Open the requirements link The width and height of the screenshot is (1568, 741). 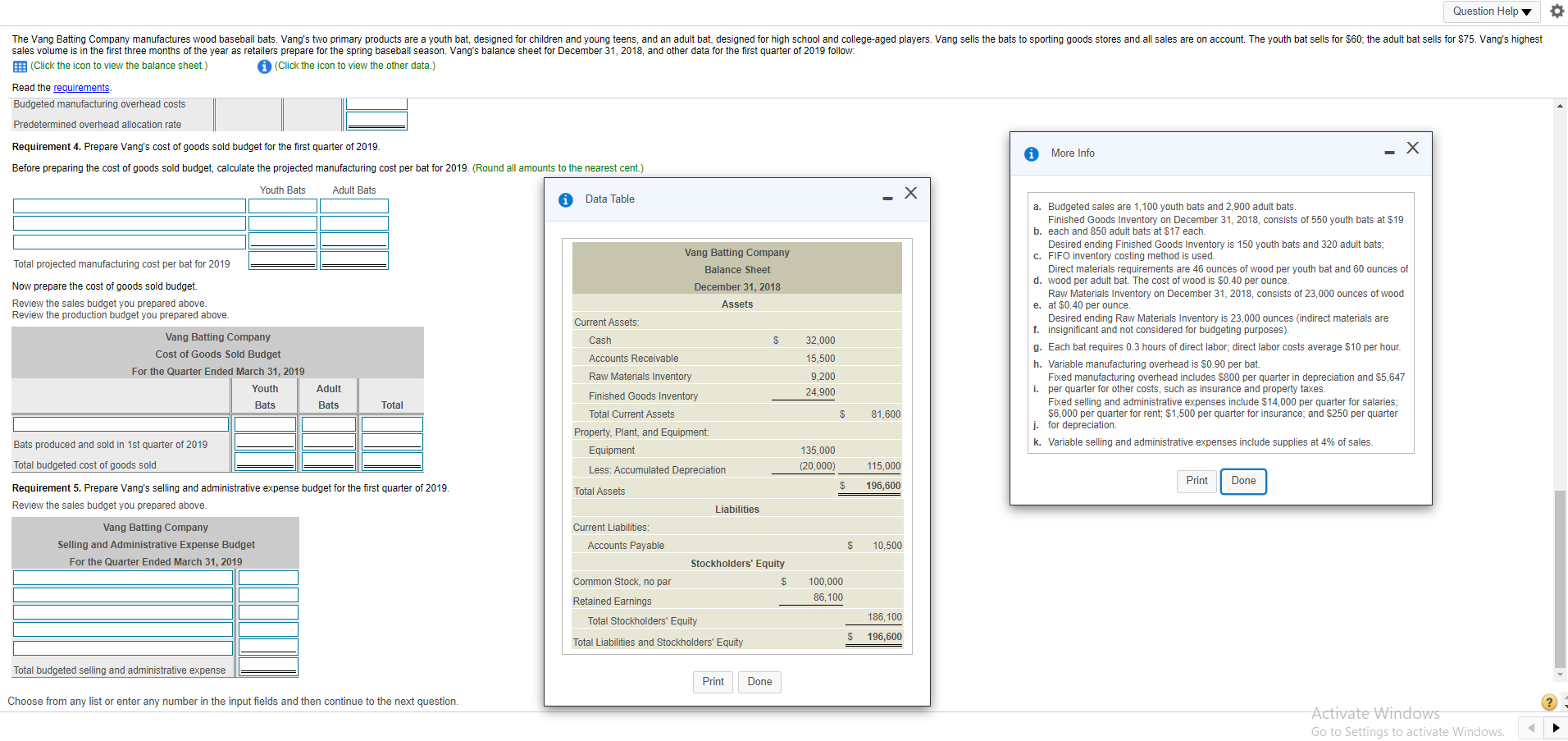pyautogui.click(x=81, y=88)
